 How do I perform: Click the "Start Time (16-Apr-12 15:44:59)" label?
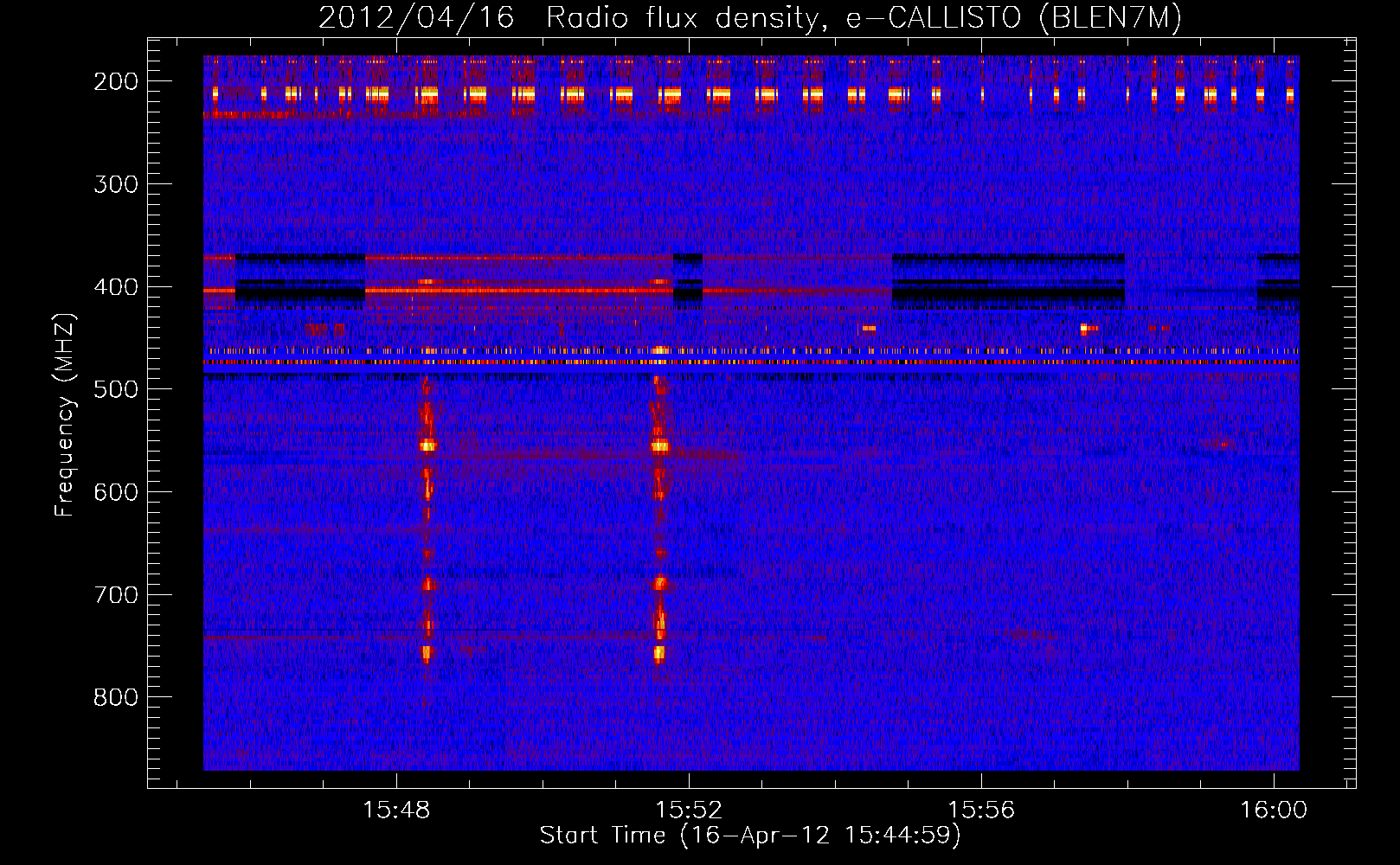point(750,836)
